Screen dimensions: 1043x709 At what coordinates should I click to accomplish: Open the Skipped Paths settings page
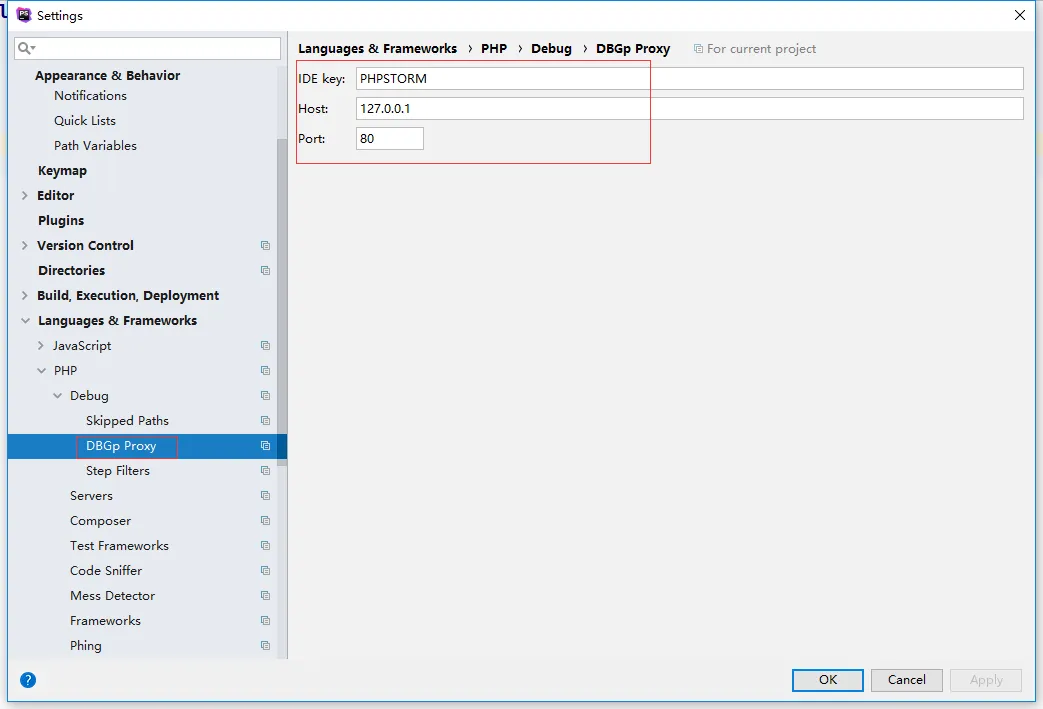127,421
